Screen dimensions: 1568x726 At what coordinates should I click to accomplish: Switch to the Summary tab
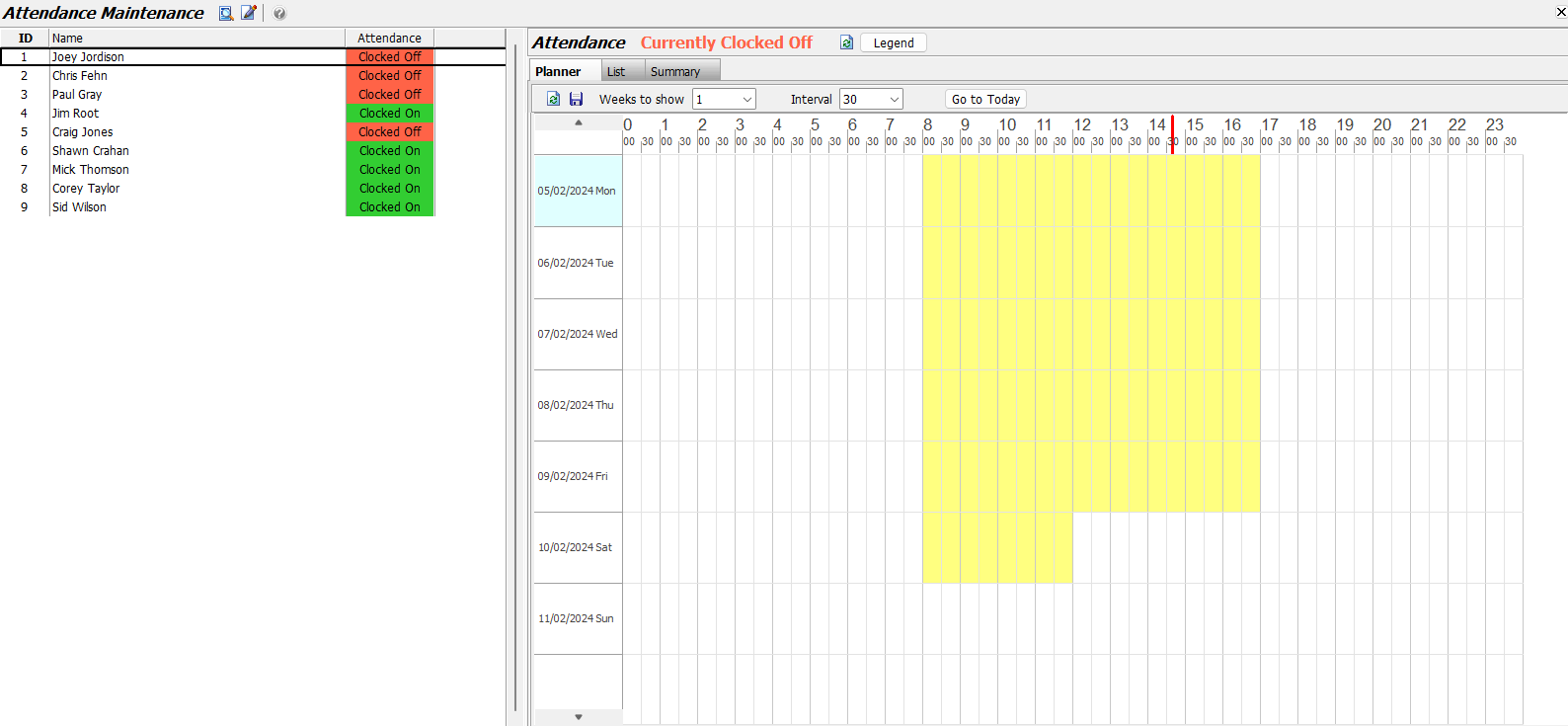[x=682, y=71]
